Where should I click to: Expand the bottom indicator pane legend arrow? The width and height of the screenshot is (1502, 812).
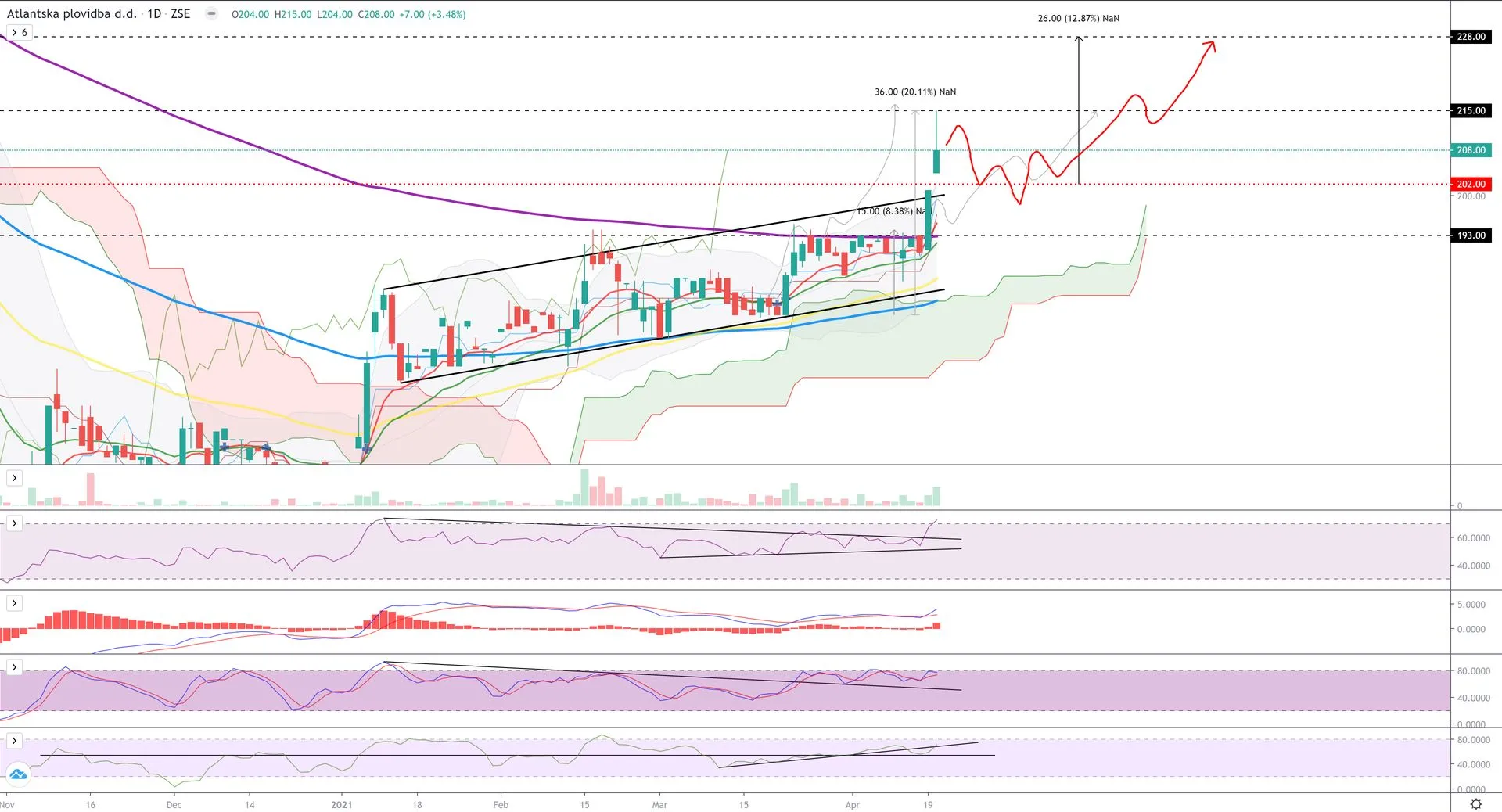[x=14, y=741]
